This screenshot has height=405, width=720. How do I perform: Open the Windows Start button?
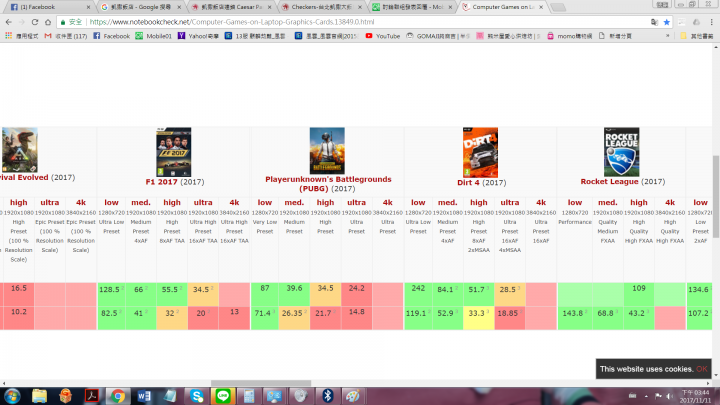point(12,396)
